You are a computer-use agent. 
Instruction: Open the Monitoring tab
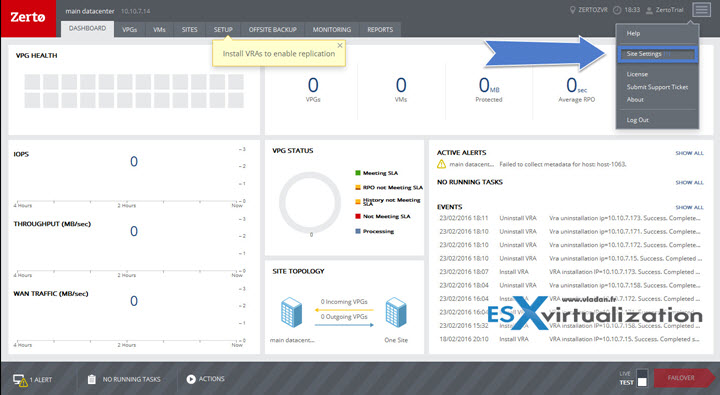332,29
